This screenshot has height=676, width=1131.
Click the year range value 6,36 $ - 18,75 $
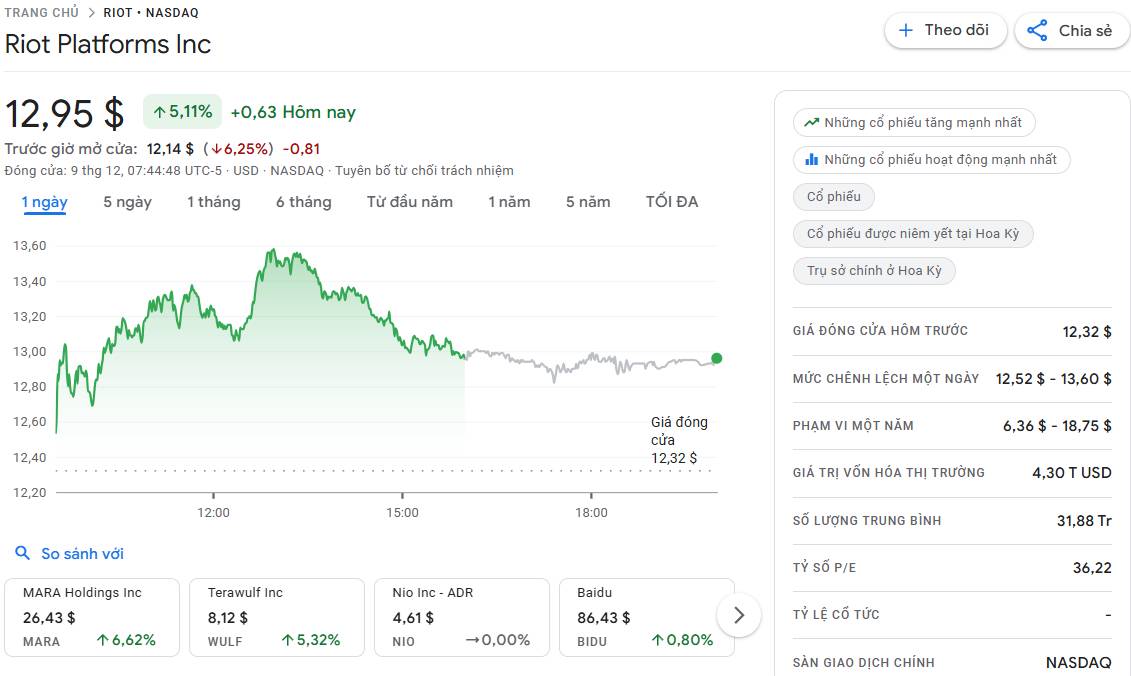1057,426
